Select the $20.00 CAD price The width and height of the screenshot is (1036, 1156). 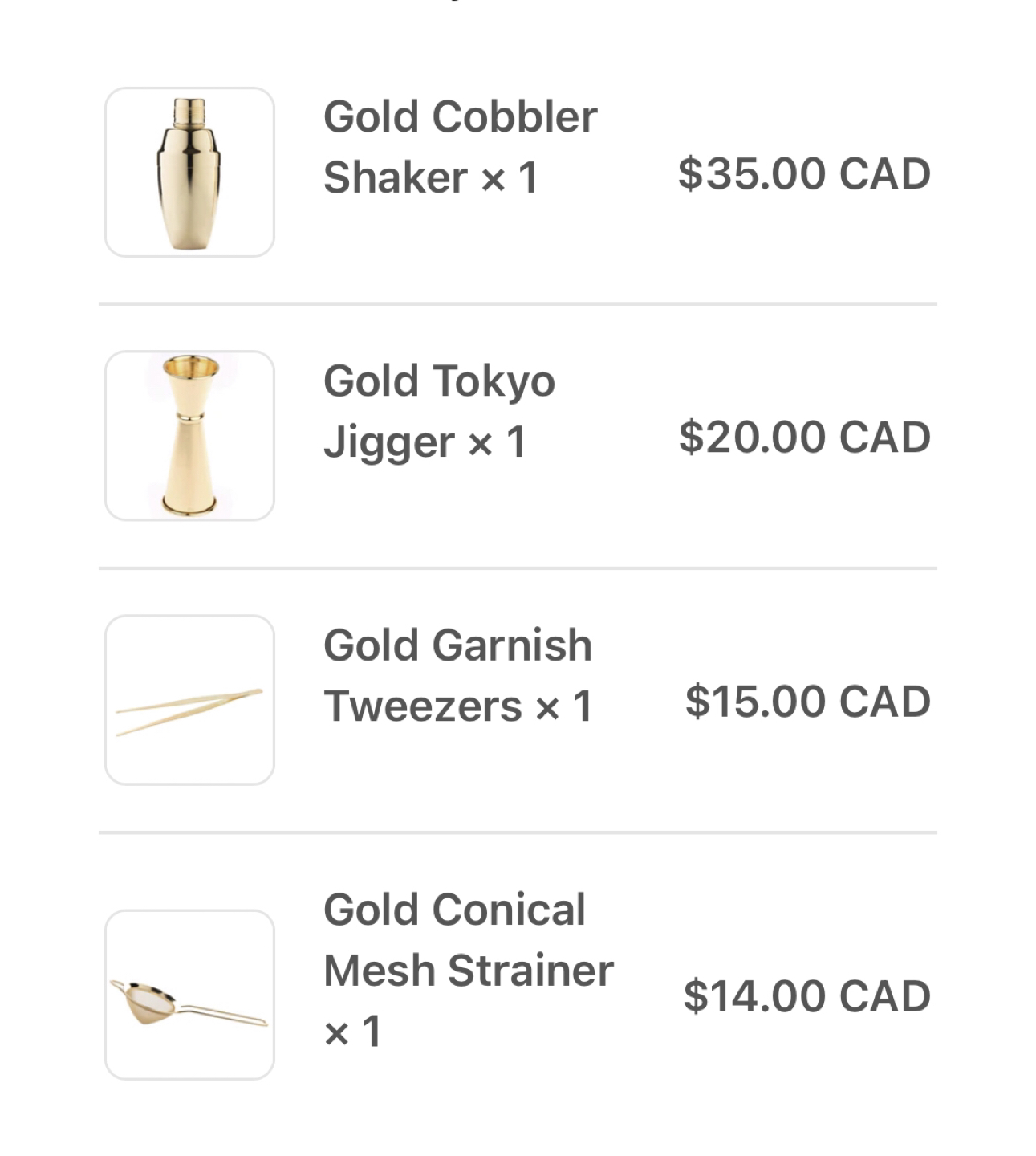[803, 438]
